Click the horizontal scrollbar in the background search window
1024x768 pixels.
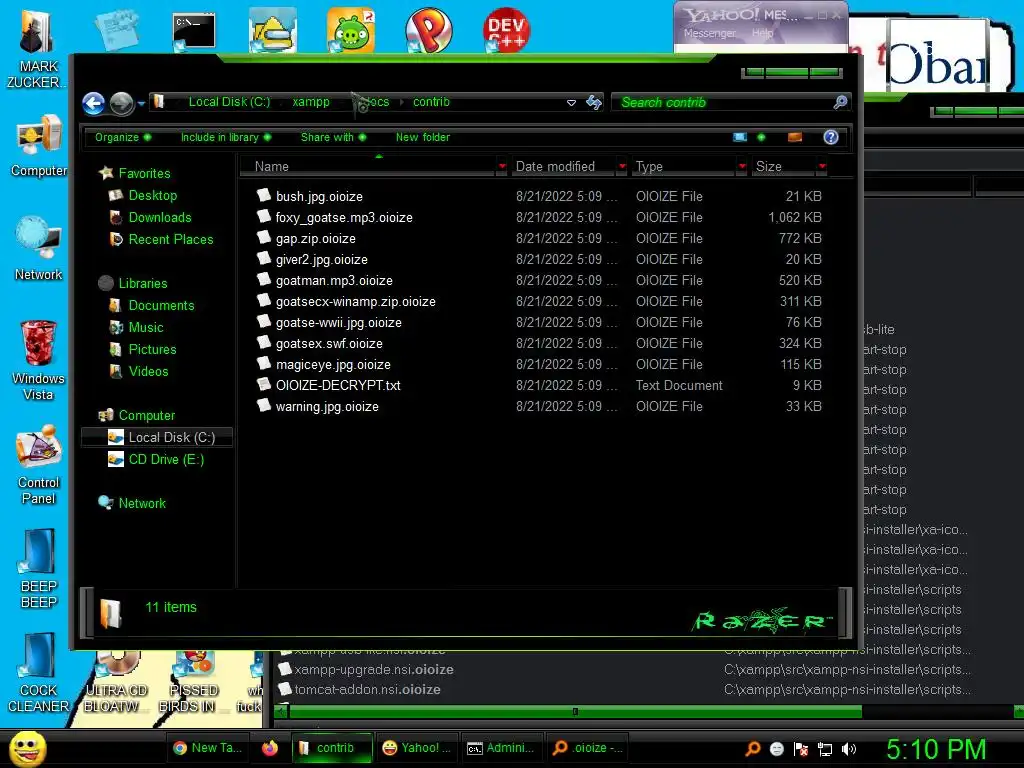[x=575, y=711]
